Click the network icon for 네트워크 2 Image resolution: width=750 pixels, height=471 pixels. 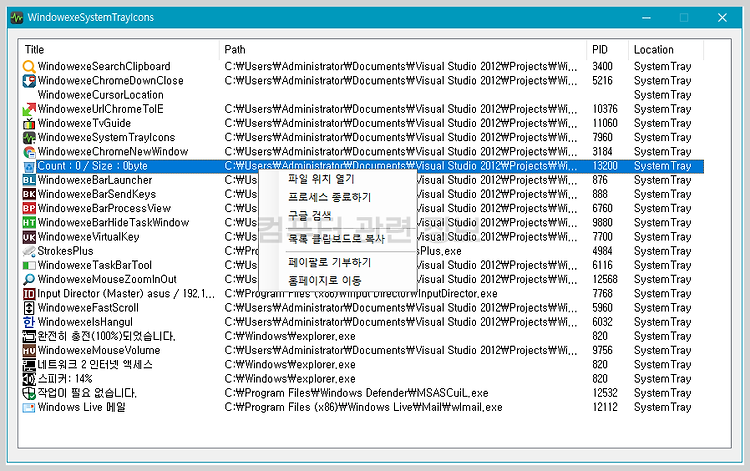tap(29, 365)
